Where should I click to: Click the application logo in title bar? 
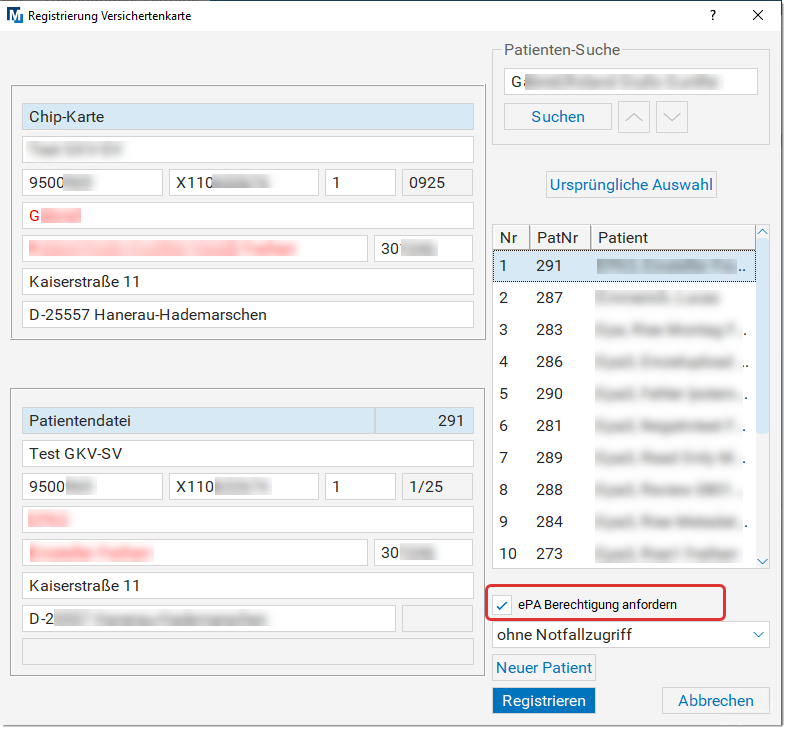14,16
